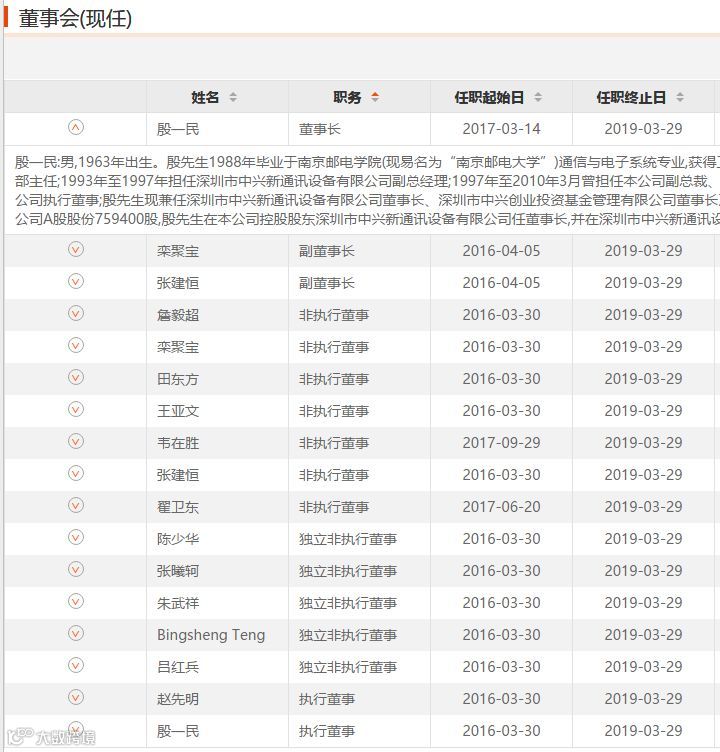
Task: Expand the 吕红兵 row details
Action: click(75, 665)
